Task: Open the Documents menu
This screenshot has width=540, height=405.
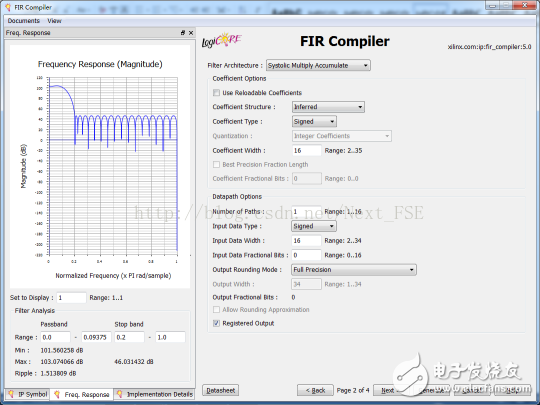Action: [24, 21]
